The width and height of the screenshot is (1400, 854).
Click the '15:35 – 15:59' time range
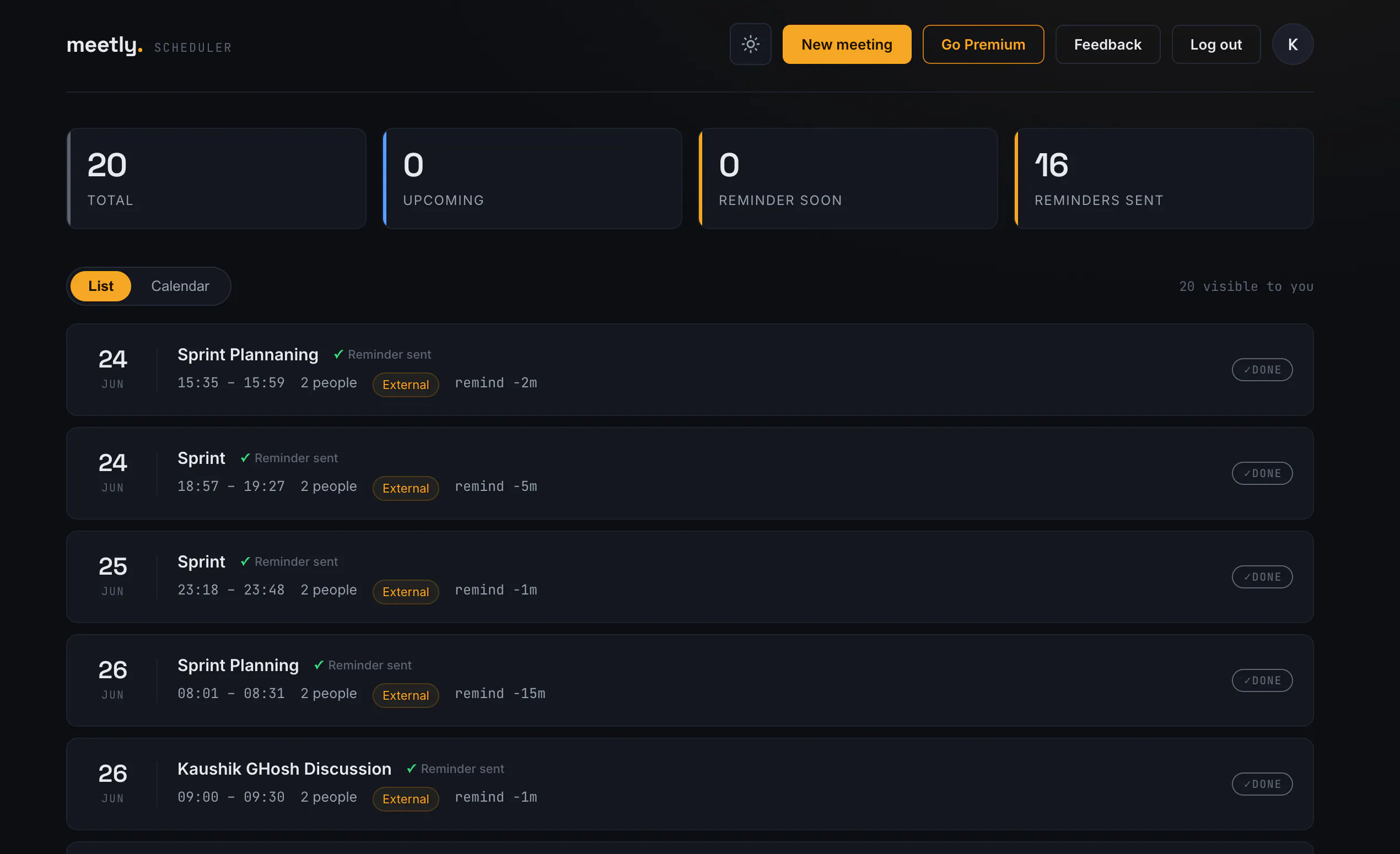pyautogui.click(x=231, y=383)
